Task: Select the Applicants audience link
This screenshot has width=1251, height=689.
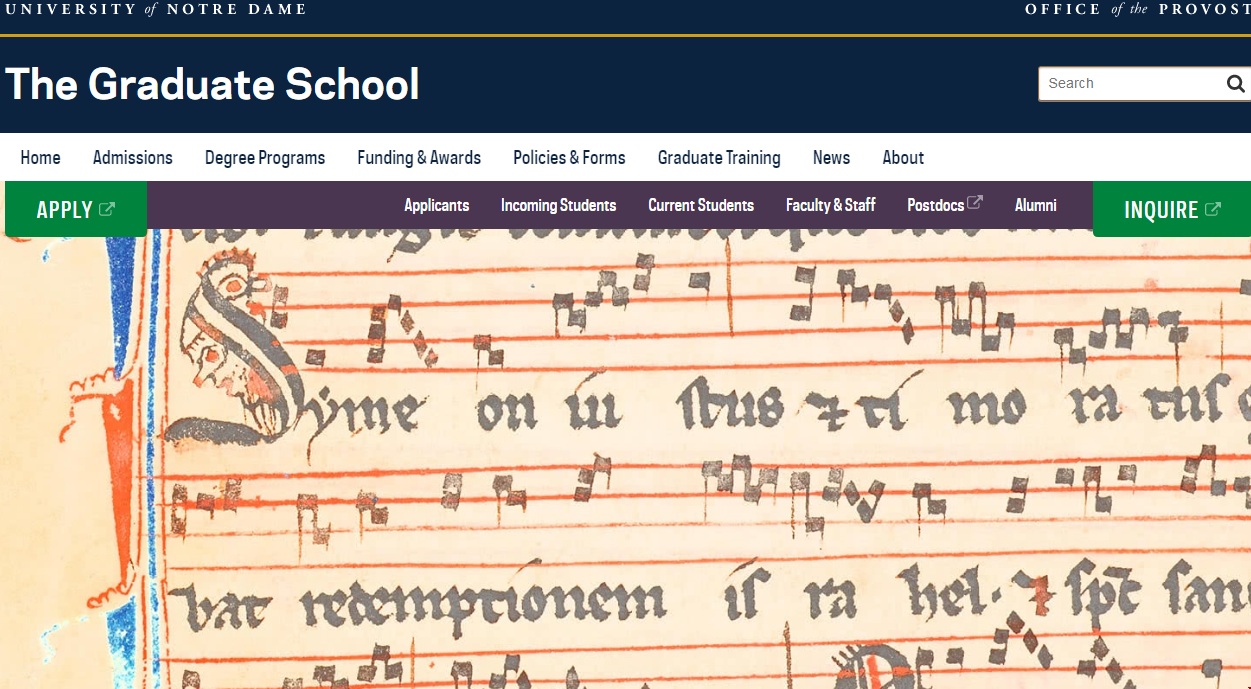Action: (437, 205)
